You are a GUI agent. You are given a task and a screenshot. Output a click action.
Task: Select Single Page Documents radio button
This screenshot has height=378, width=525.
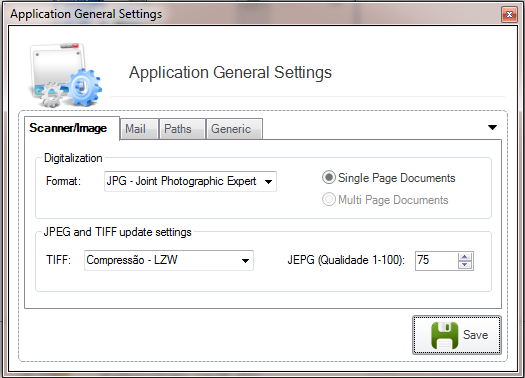(x=329, y=178)
